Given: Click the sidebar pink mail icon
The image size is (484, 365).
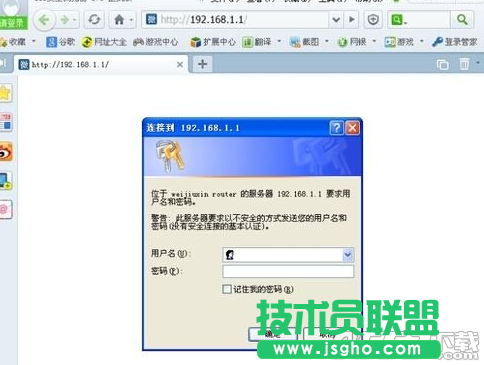Looking at the screenshot, I should 6,210.
